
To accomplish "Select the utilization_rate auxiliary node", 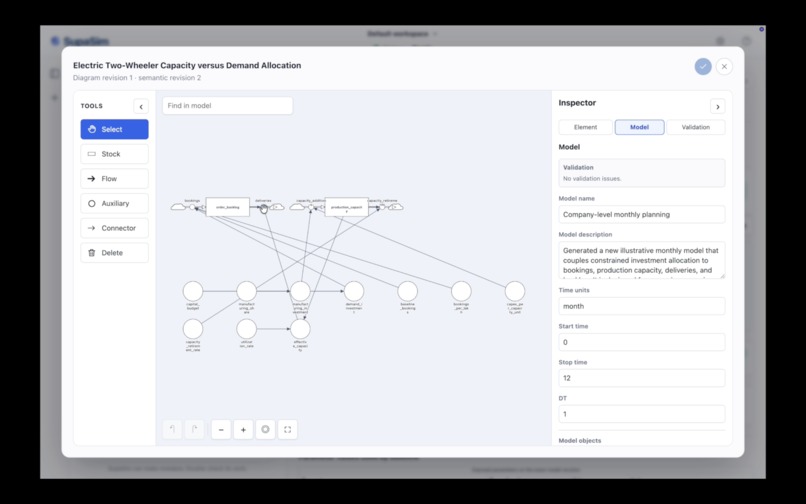I will click(x=247, y=329).
